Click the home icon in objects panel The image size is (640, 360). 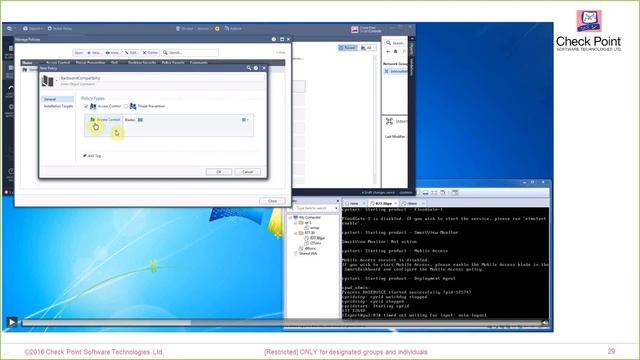point(396,51)
